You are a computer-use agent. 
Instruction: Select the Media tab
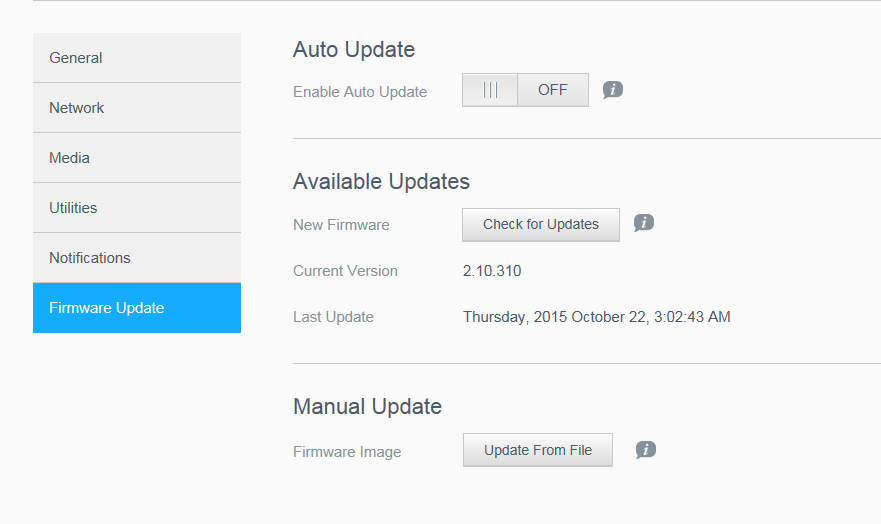coord(137,158)
